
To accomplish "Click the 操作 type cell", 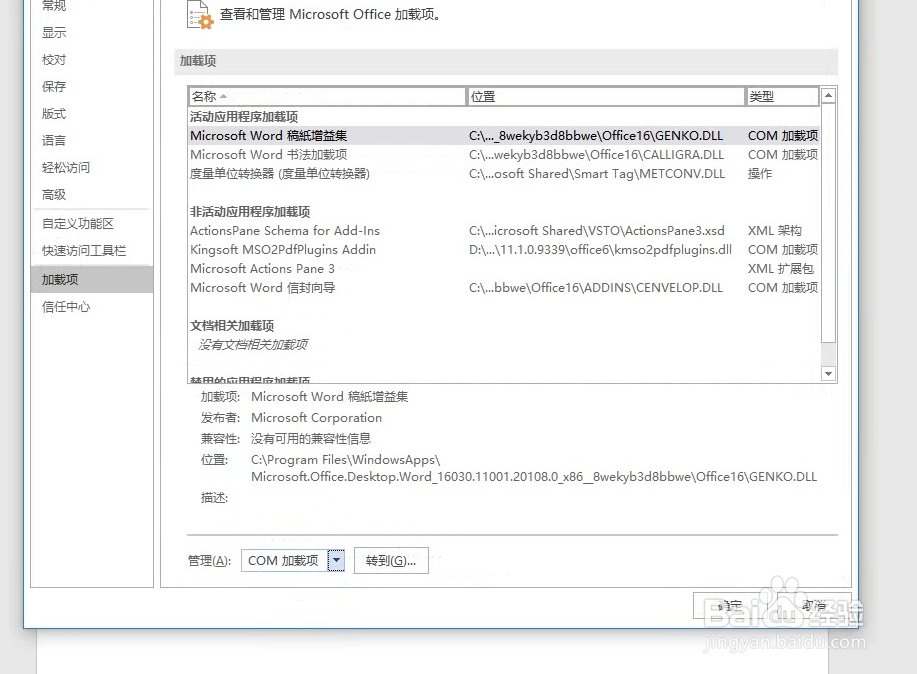I will coord(760,174).
